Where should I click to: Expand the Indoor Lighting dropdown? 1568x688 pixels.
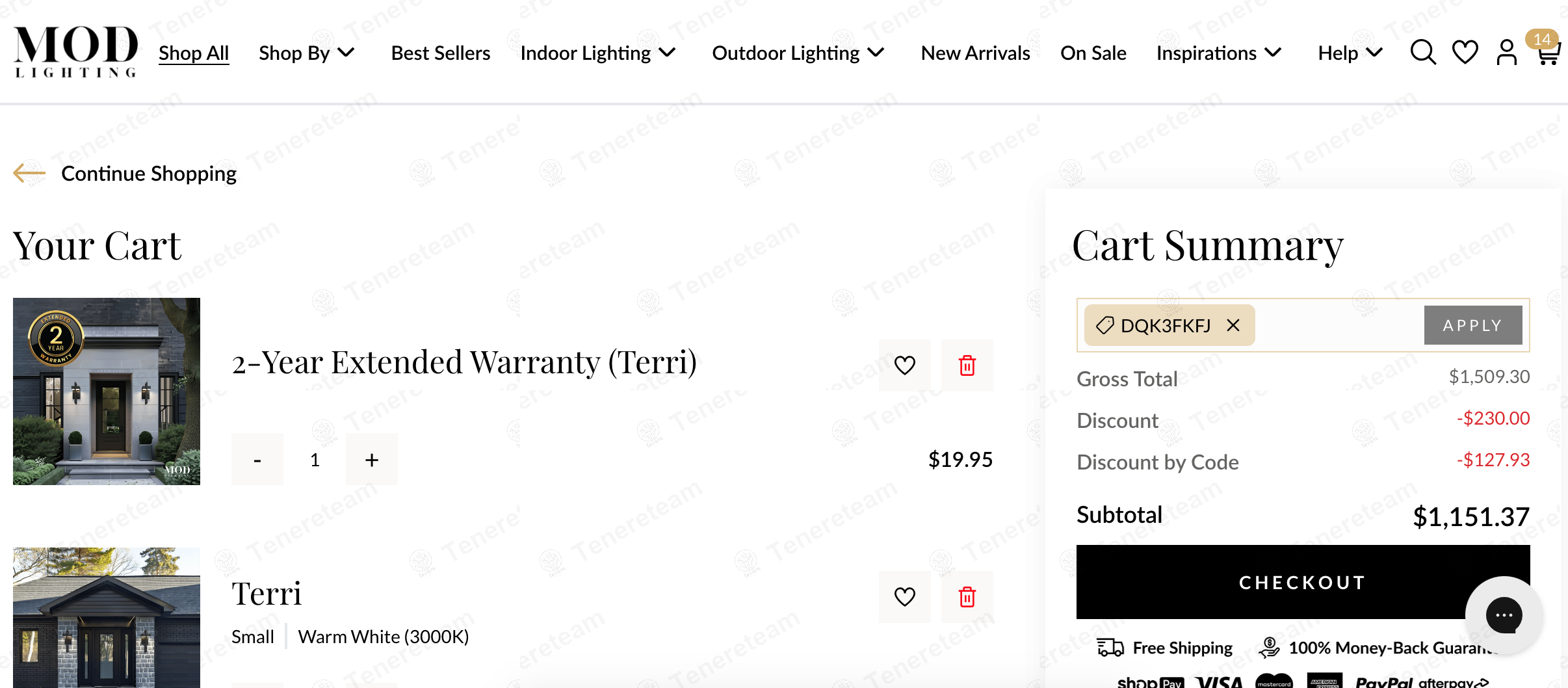point(598,53)
